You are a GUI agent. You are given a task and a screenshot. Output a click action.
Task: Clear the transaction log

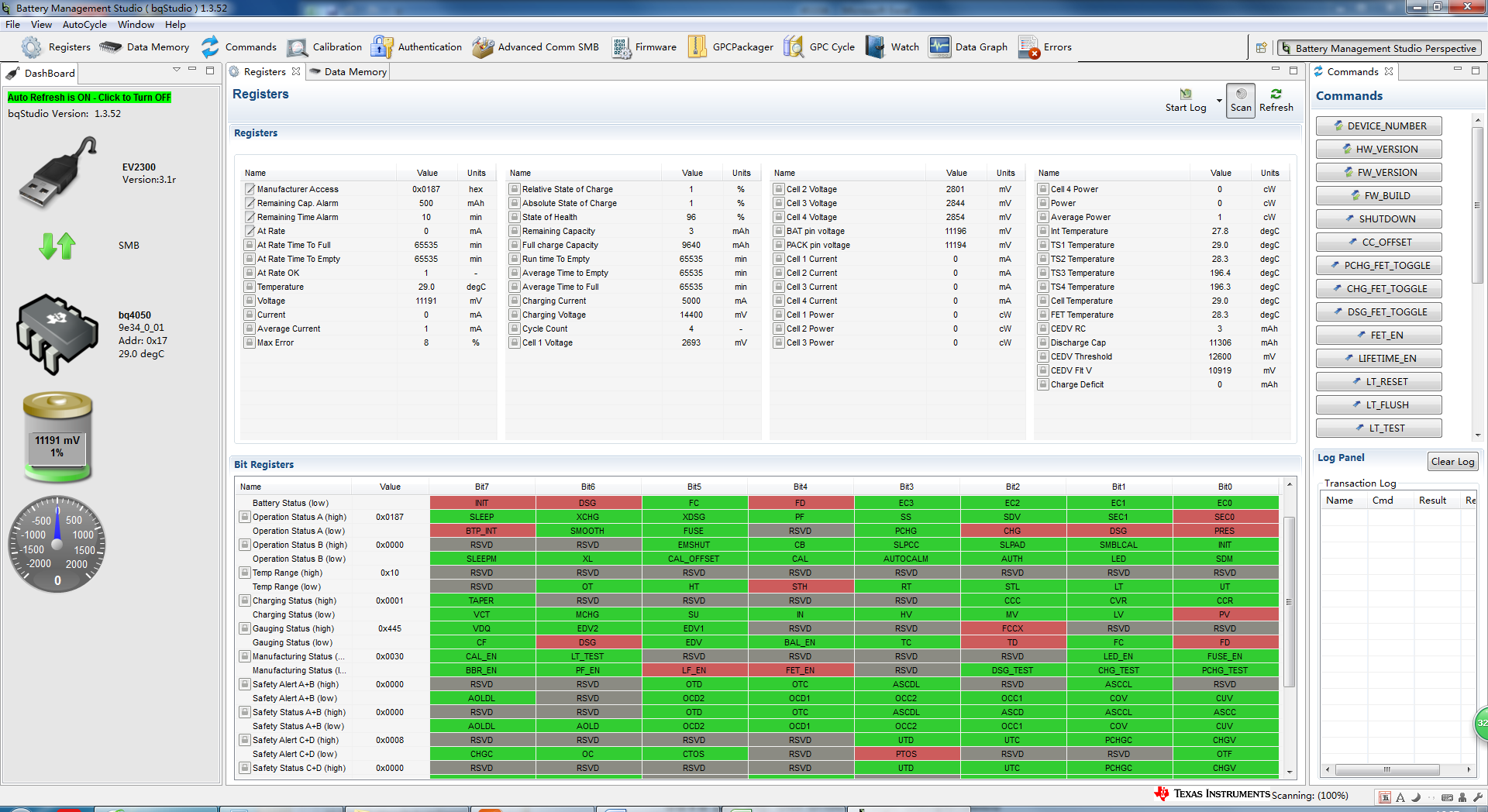pyautogui.click(x=1452, y=462)
